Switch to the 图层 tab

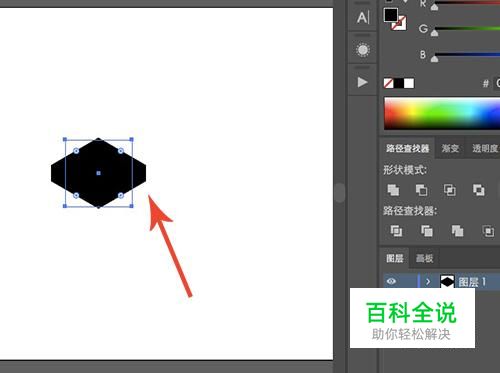click(395, 258)
